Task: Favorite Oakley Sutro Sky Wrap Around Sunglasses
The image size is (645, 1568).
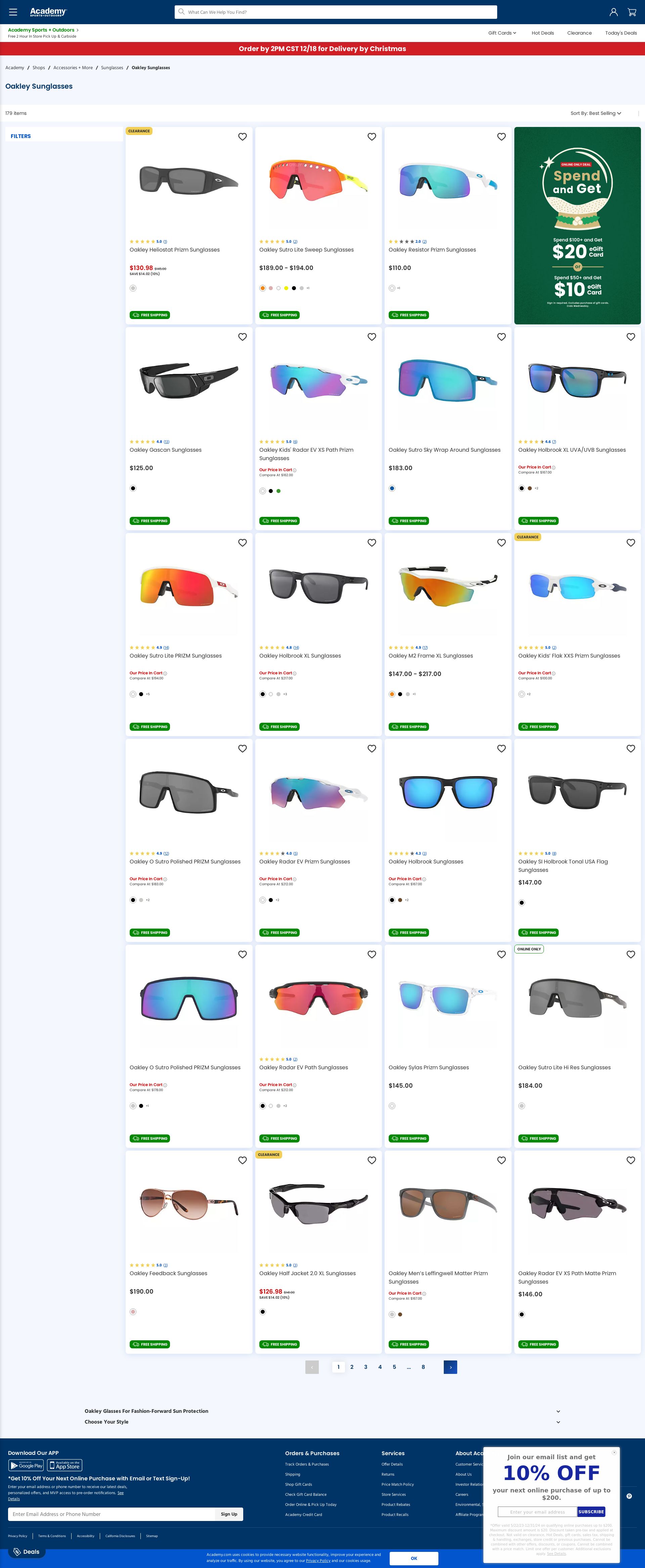Action: (501, 337)
